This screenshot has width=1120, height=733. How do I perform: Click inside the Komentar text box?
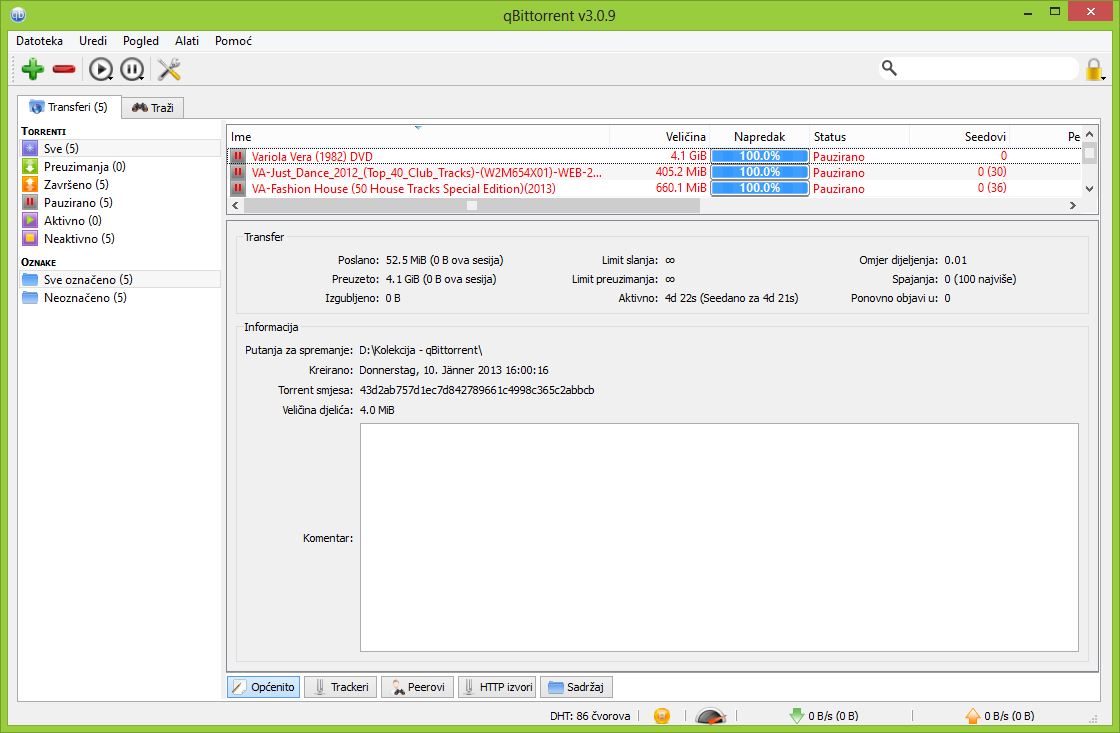719,537
